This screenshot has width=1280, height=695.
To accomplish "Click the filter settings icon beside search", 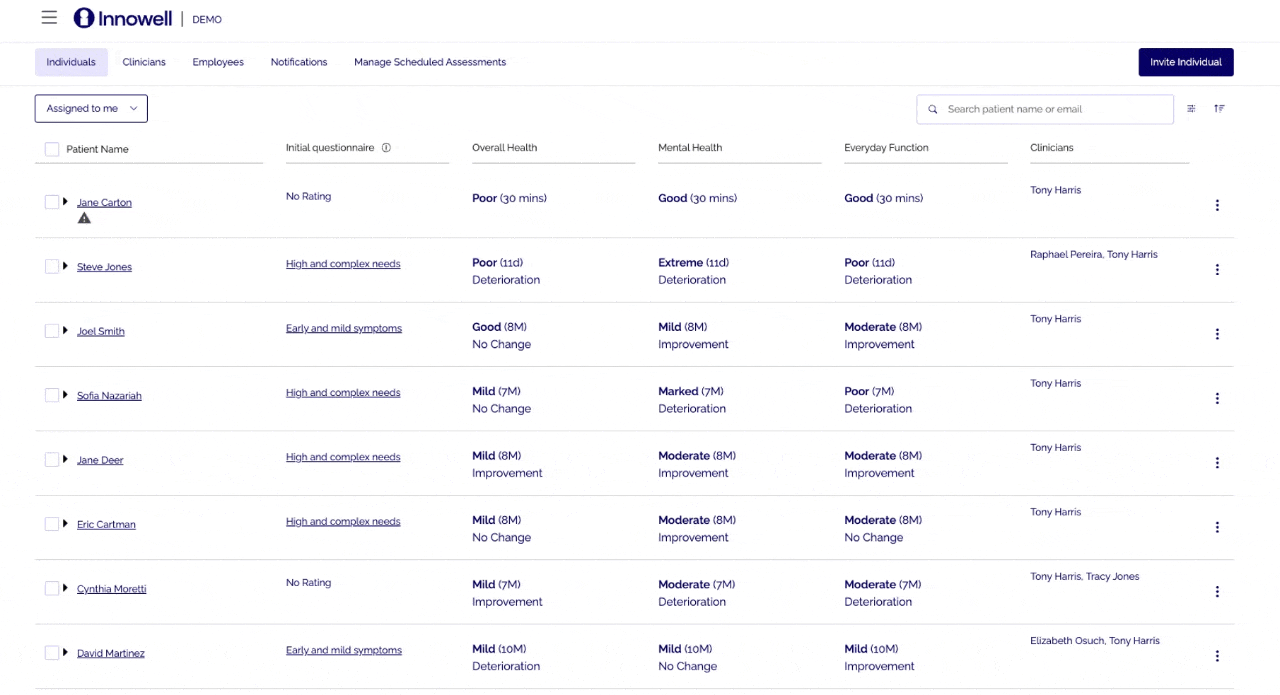I will pos(1191,109).
